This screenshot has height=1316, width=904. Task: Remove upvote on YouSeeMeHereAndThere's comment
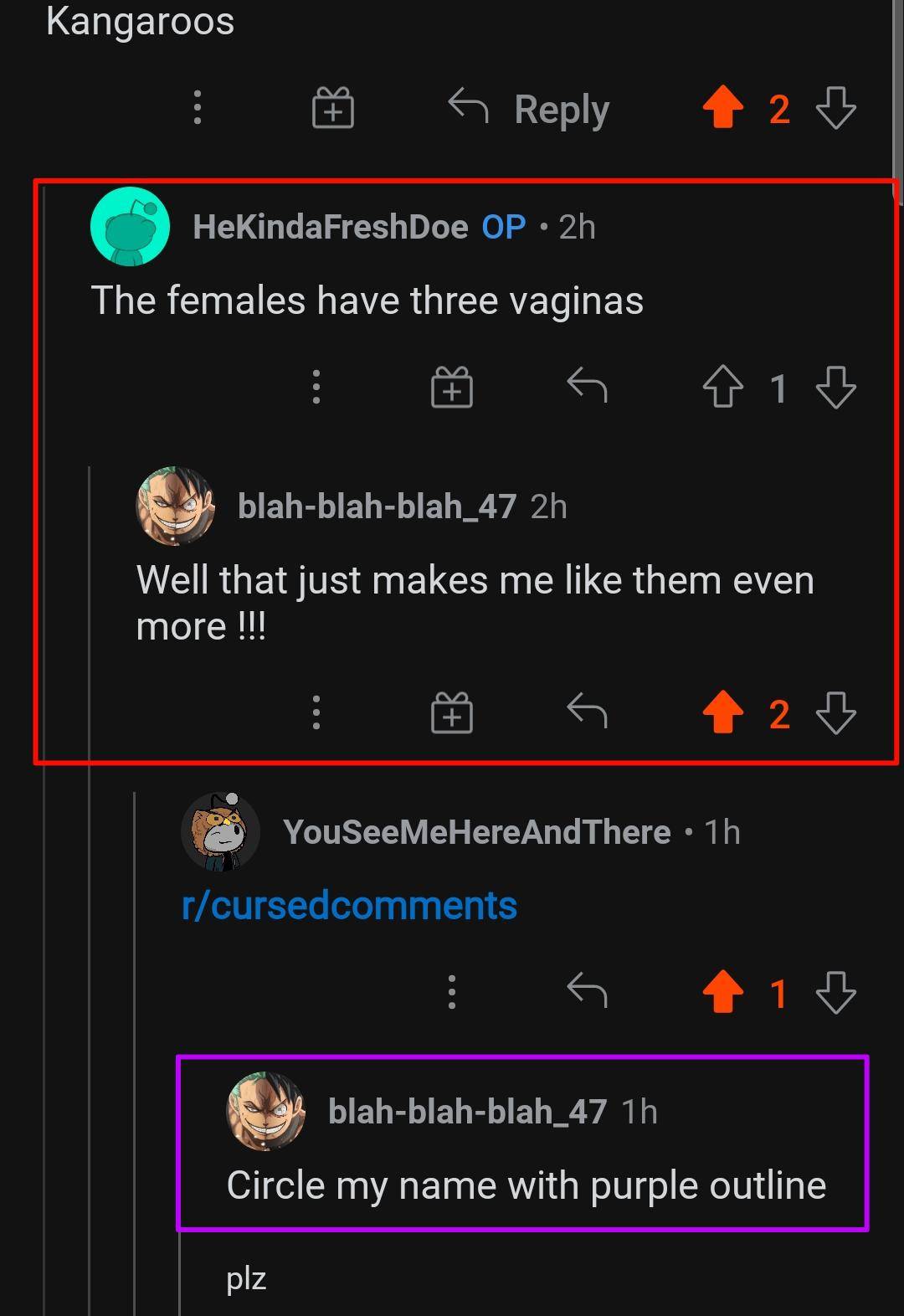(x=722, y=993)
